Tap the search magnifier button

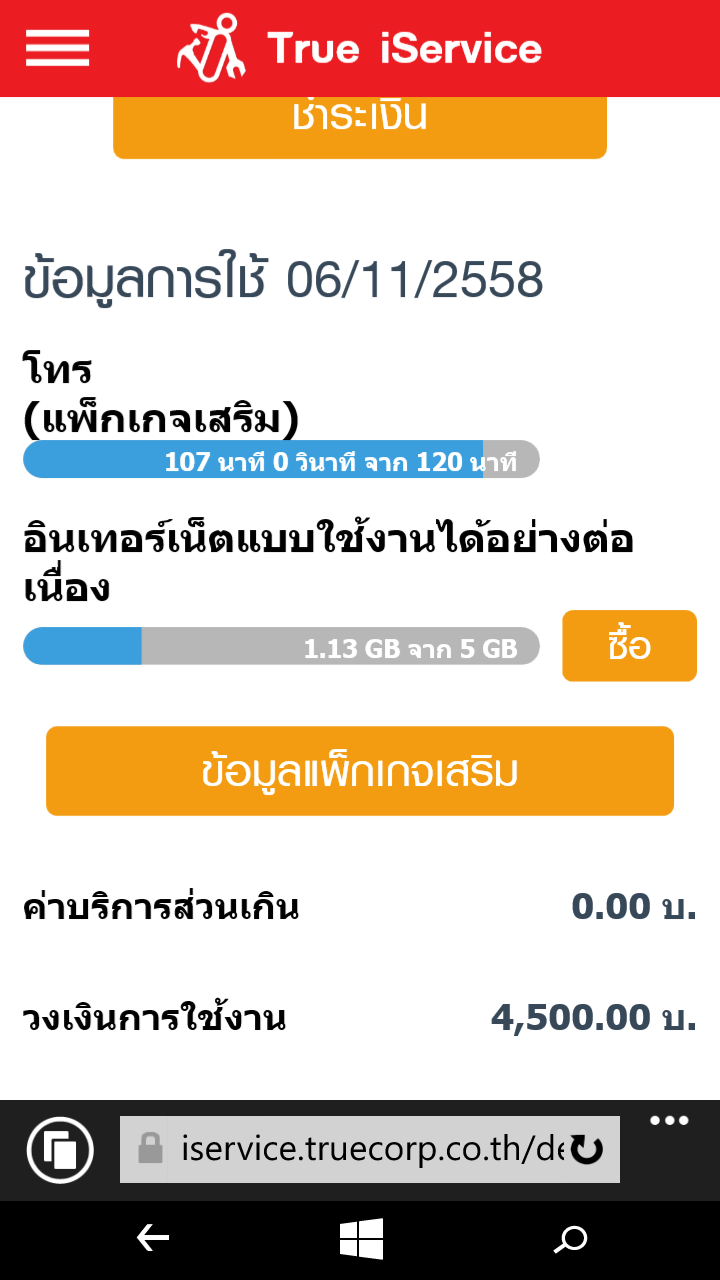coord(571,1240)
